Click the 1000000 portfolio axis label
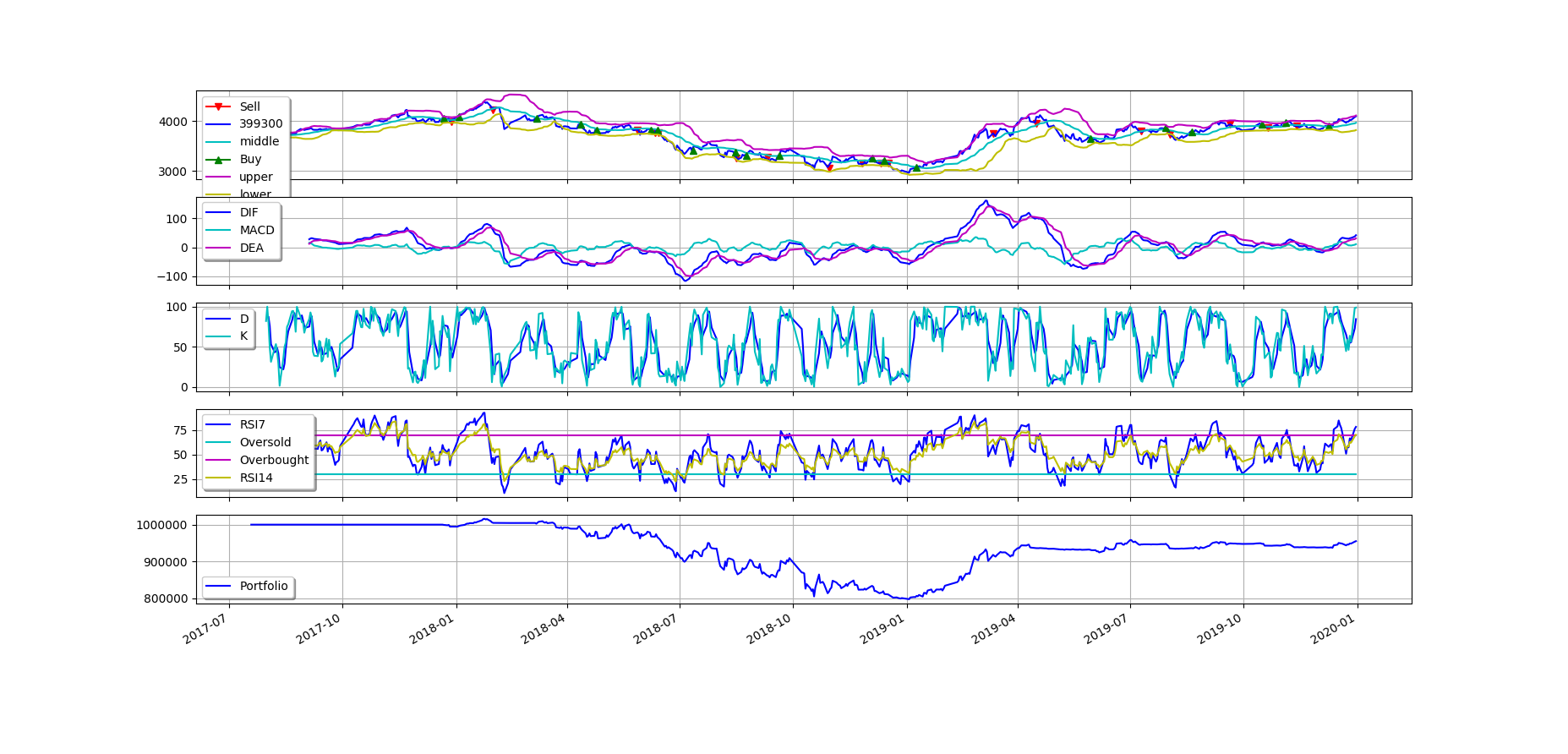 tap(161, 525)
